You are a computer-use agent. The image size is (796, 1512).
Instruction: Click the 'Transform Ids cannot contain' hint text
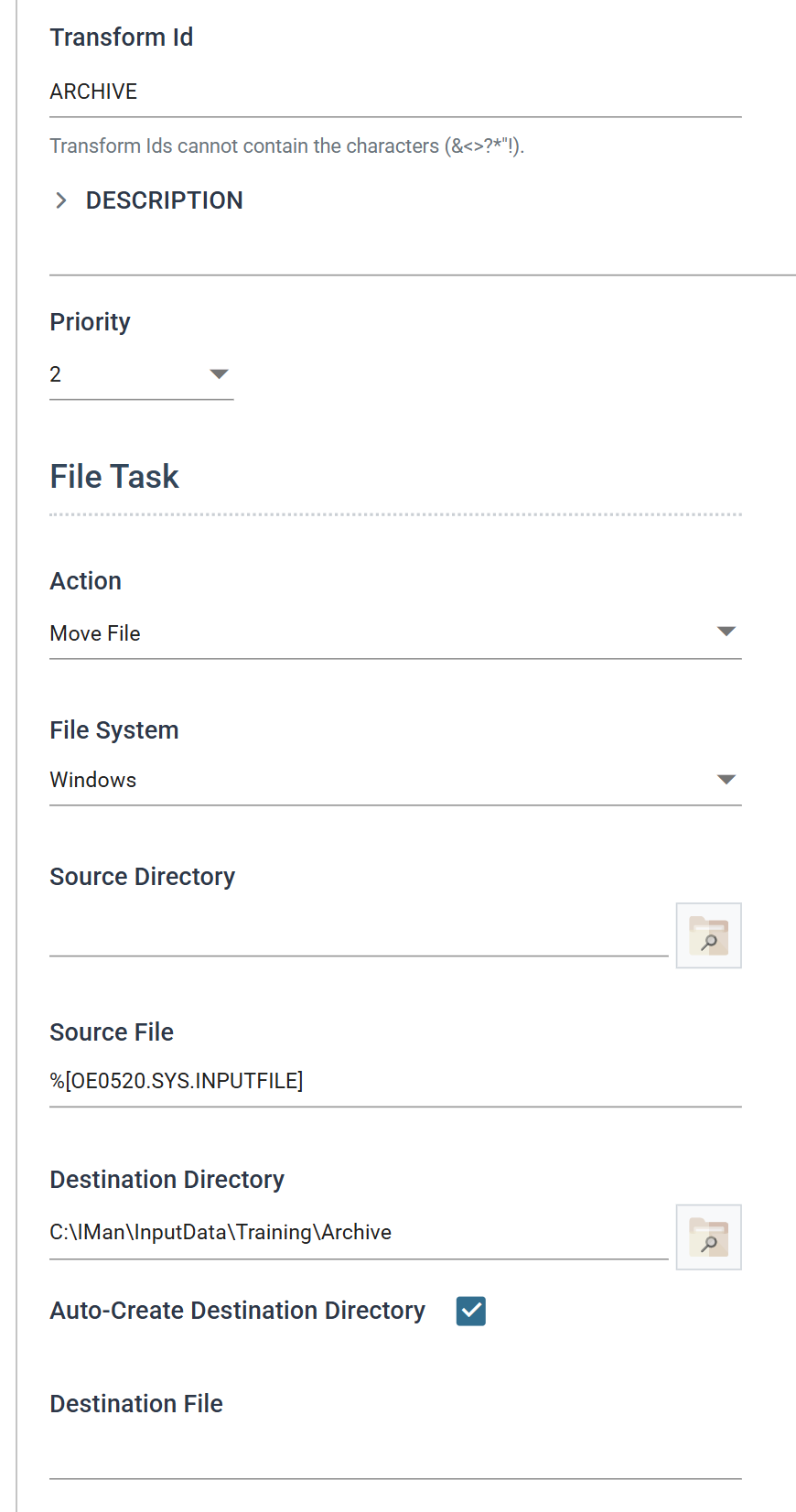287,146
